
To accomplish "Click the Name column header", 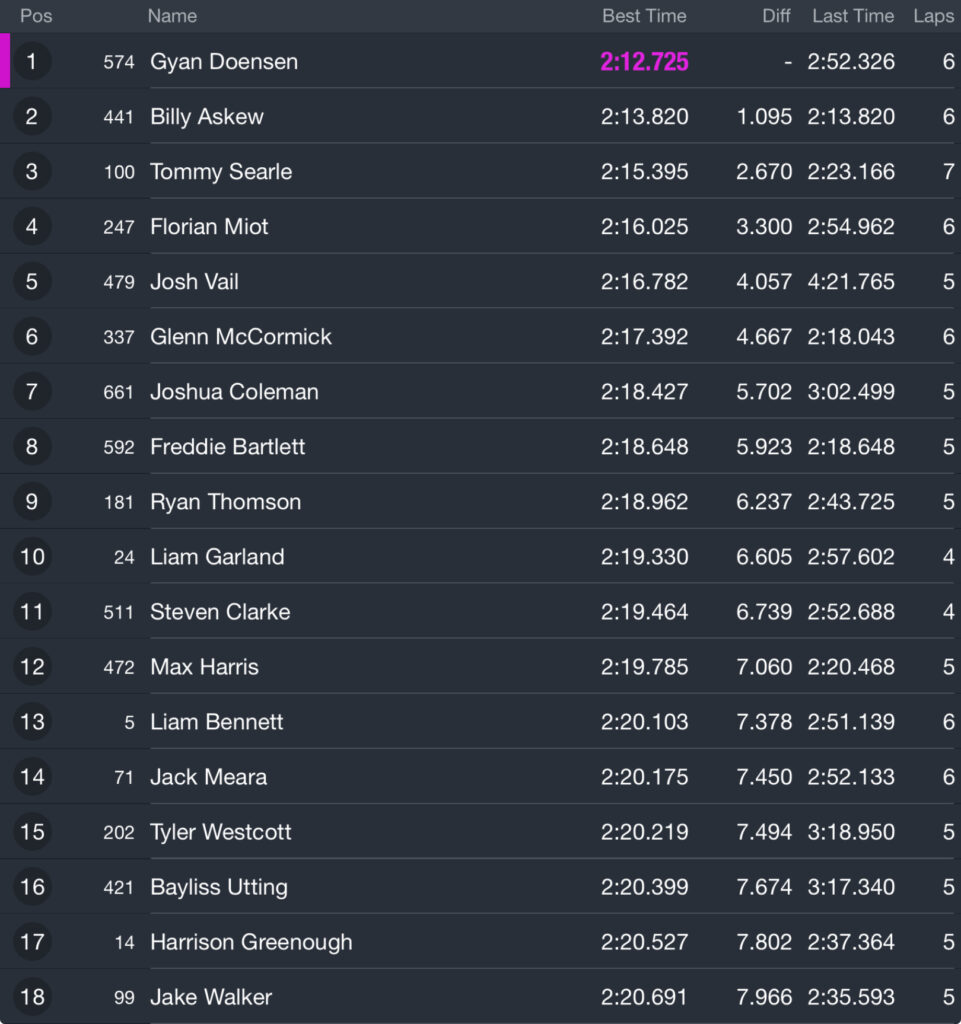I will tap(172, 16).
